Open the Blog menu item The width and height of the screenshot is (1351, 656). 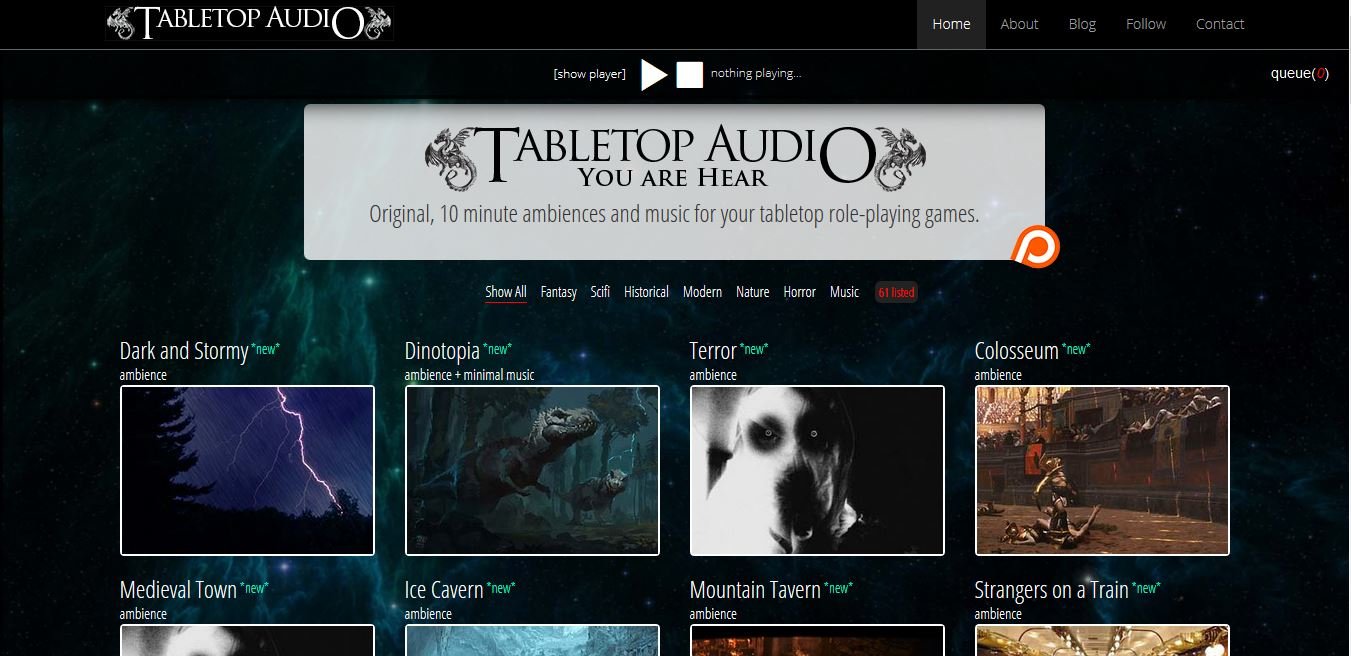coord(1082,24)
